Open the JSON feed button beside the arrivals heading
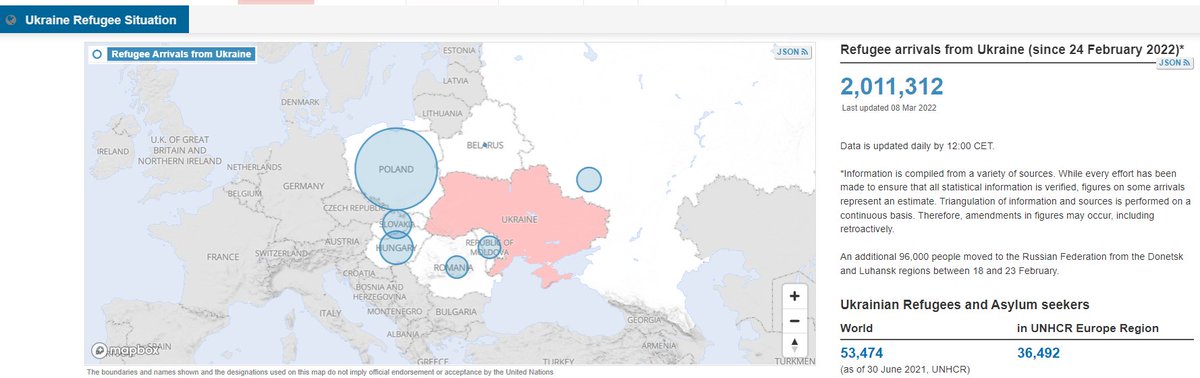Screen dimensions: 1200x378 [x=1175, y=62]
